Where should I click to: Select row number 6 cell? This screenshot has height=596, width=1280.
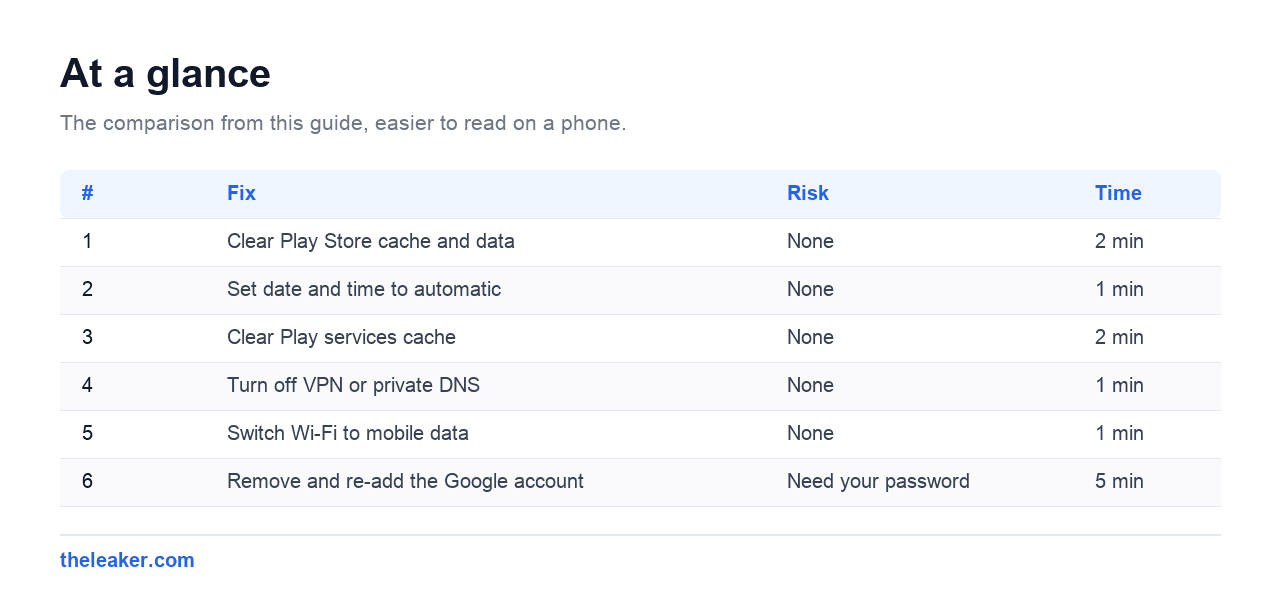(87, 481)
